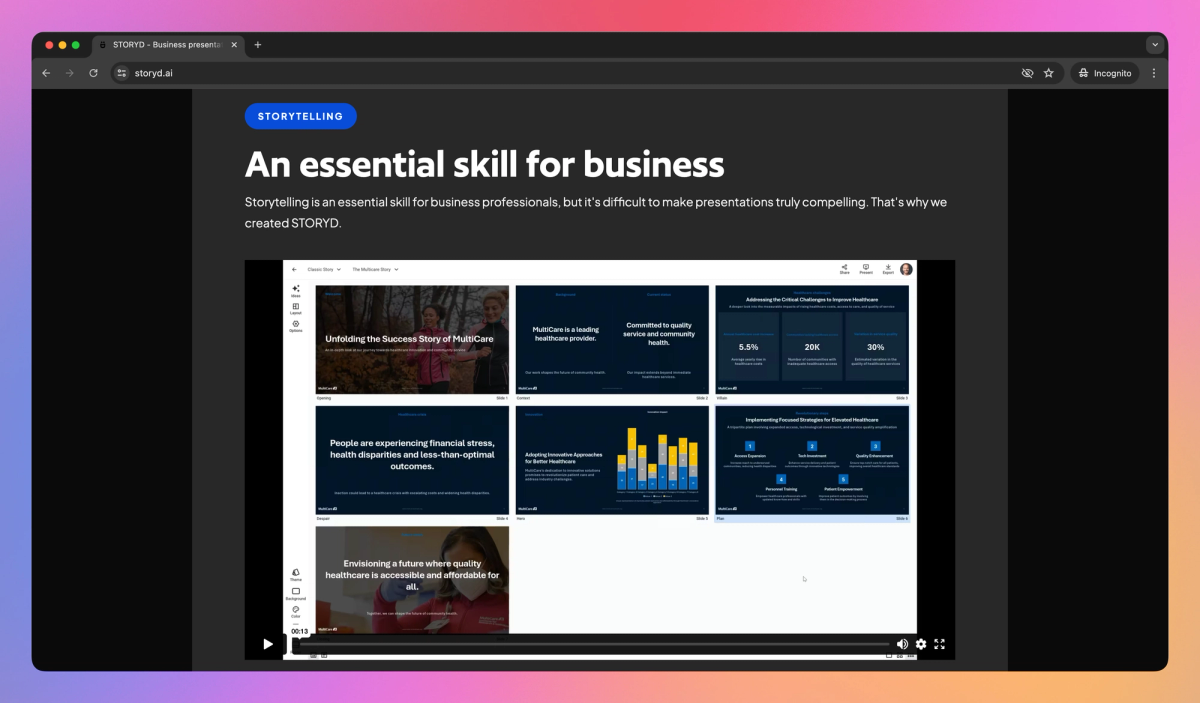Viewport: 1200px width, 703px height.
Task: Click the user avatar in the editor
Action: tap(906, 269)
